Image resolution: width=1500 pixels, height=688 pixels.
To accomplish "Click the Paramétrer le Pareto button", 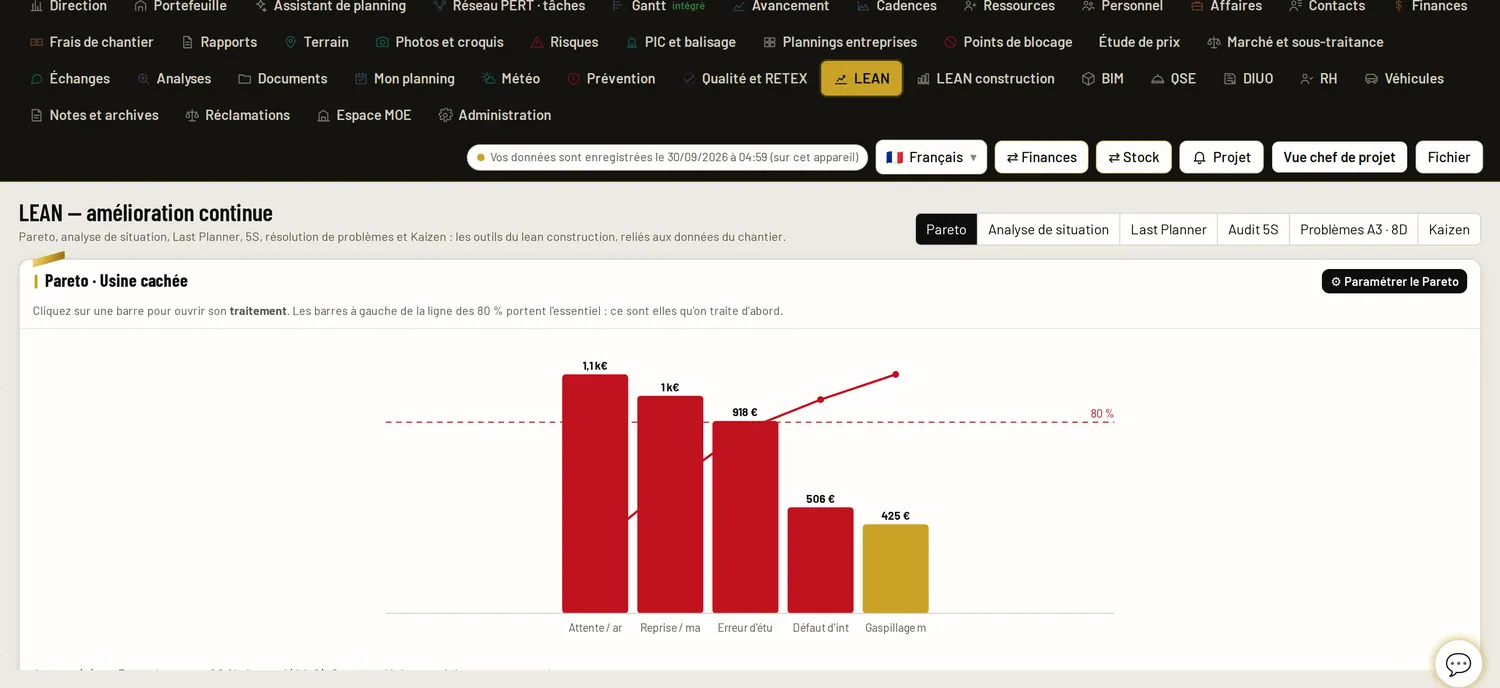I will point(1394,281).
